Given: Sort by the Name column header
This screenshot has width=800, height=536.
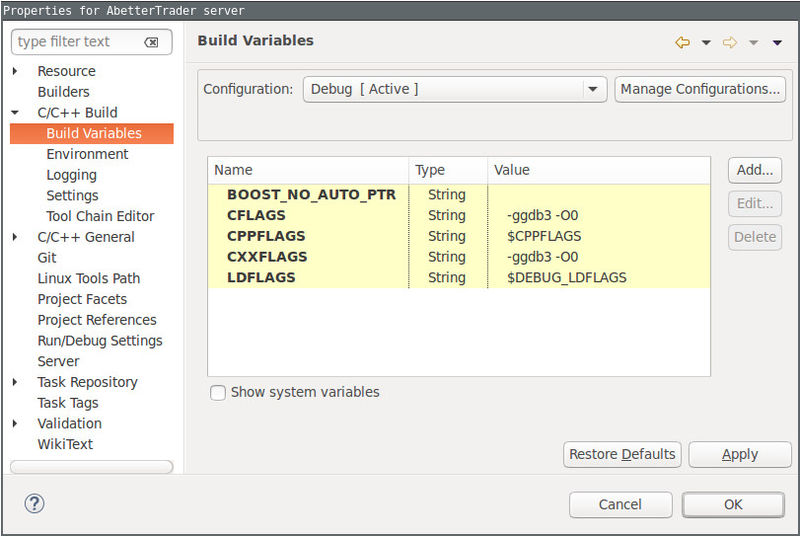Looking at the screenshot, I should (308, 170).
